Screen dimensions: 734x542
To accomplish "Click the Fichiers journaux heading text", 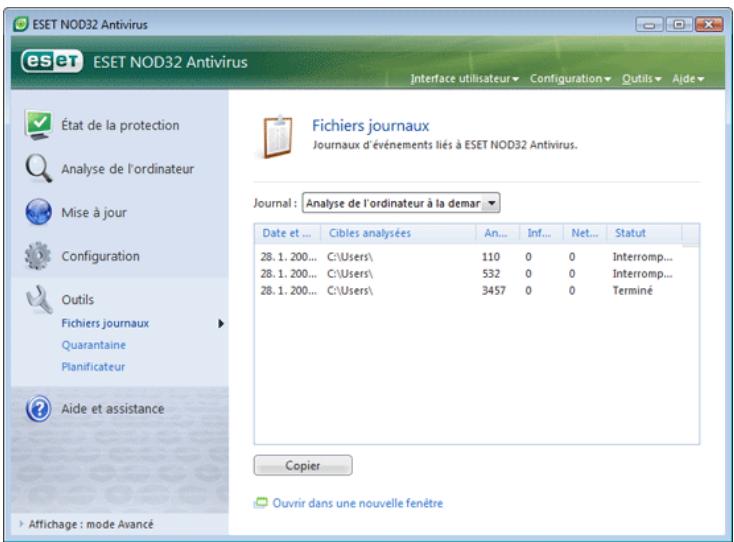I will (370, 125).
